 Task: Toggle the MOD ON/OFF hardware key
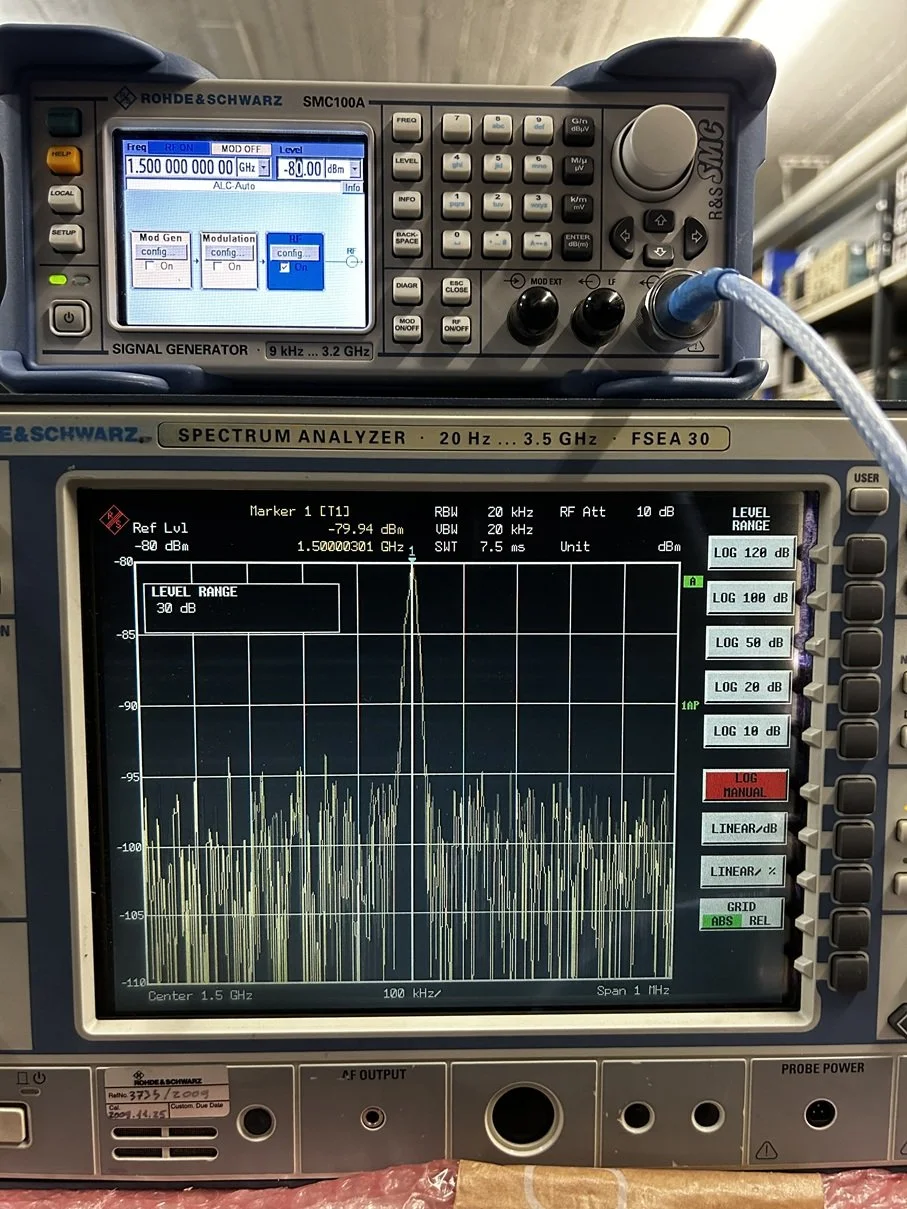pos(406,327)
